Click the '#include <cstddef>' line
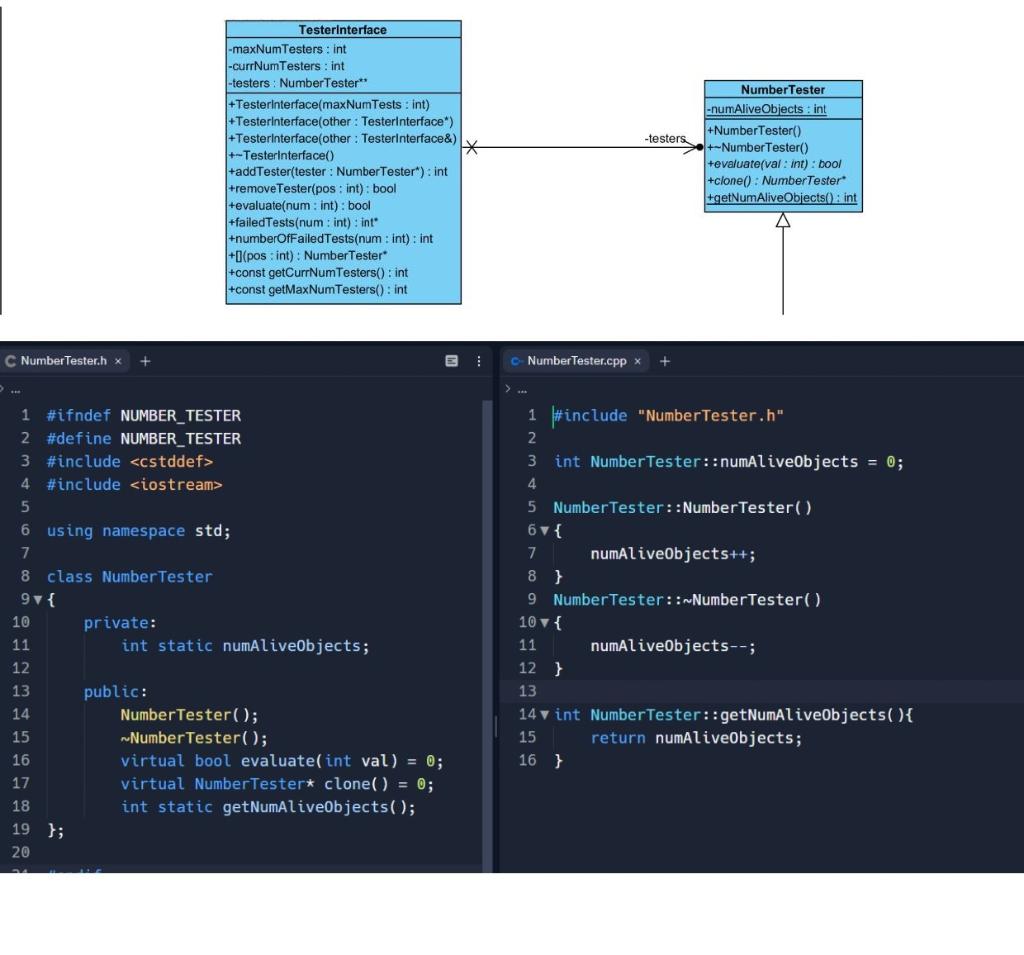 pyautogui.click(x=130, y=462)
